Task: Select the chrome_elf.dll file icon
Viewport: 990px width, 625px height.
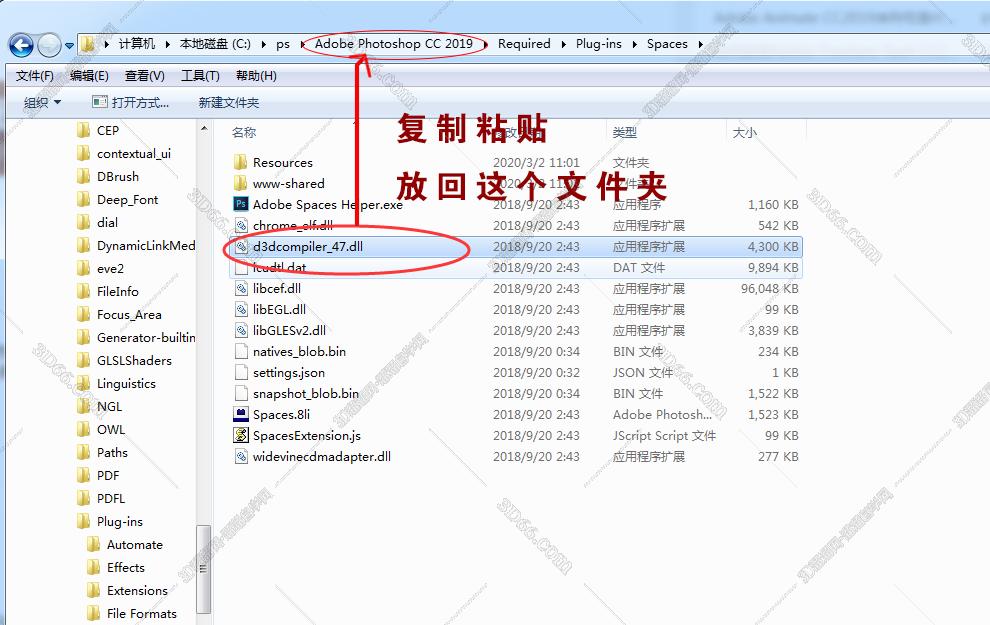Action: point(241,225)
